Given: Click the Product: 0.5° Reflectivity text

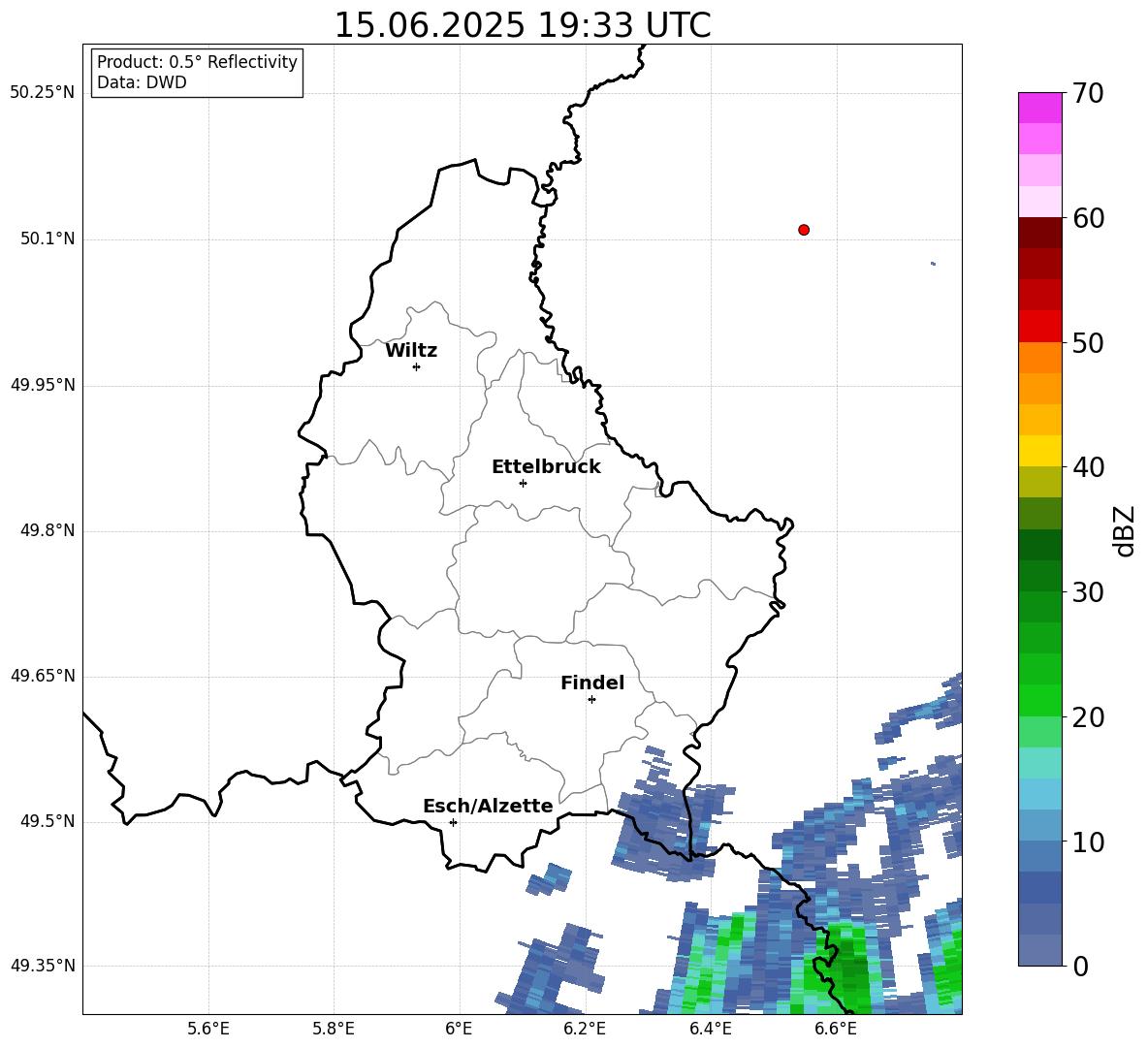Looking at the screenshot, I should coord(197,61).
